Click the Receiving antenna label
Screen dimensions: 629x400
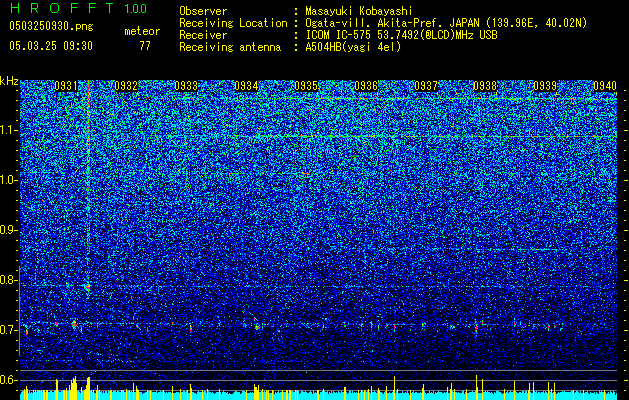pyautogui.click(x=230, y=47)
